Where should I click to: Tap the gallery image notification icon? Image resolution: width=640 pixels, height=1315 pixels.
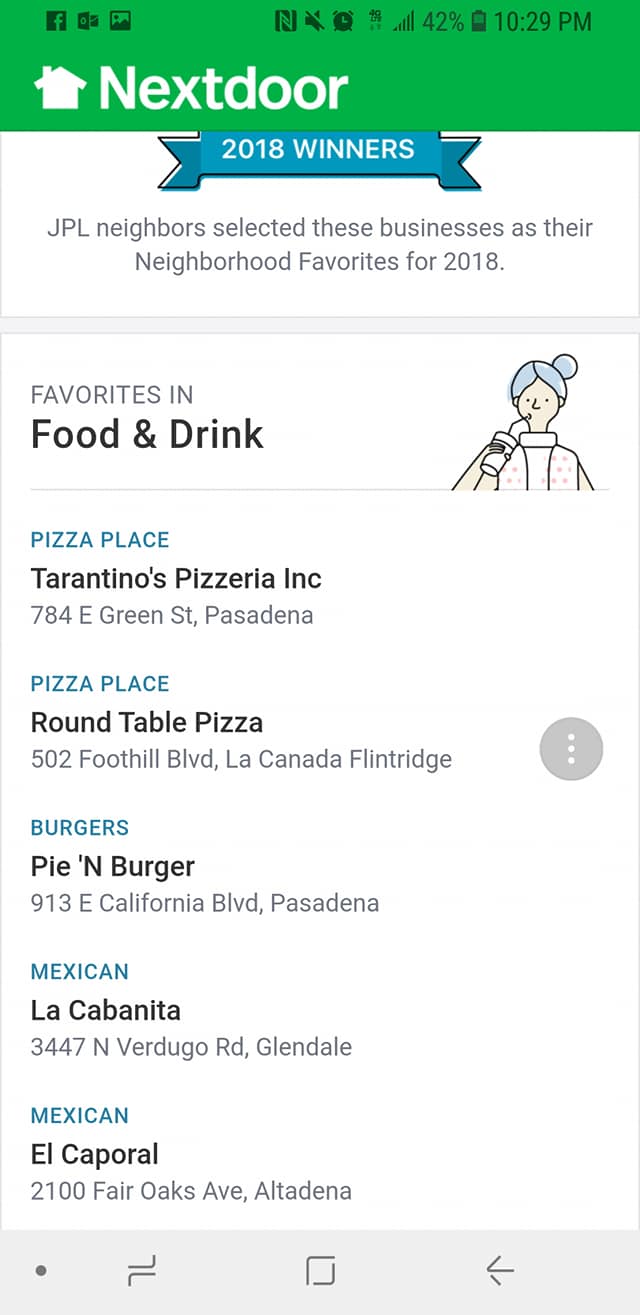pos(120,21)
